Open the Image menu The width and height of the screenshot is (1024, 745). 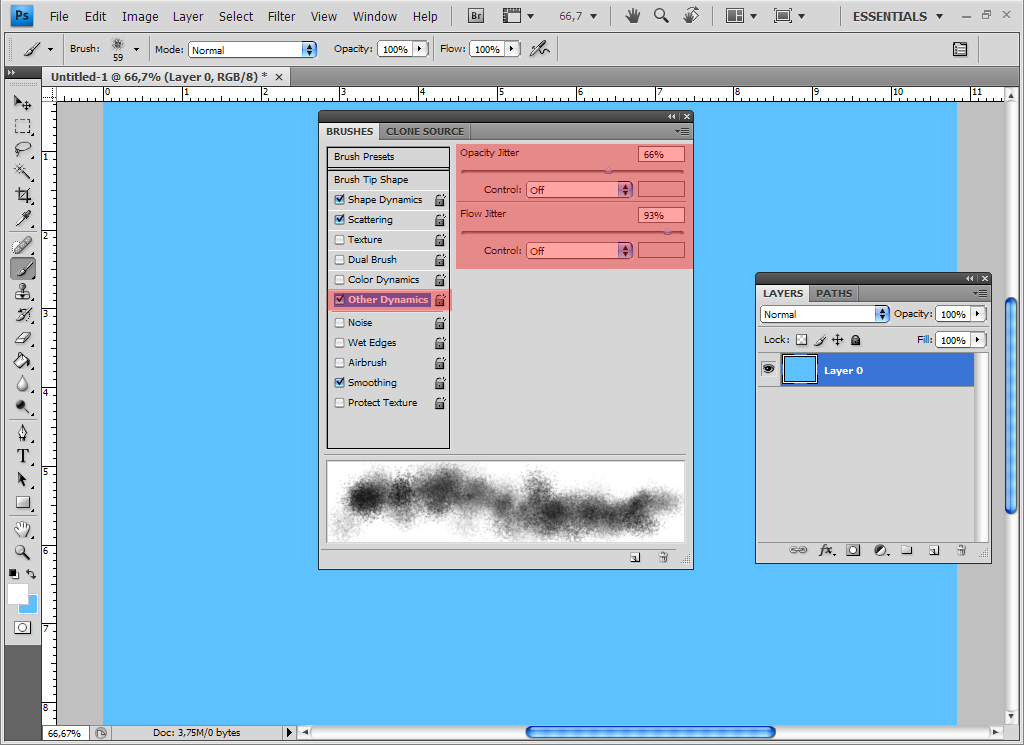[140, 16]
